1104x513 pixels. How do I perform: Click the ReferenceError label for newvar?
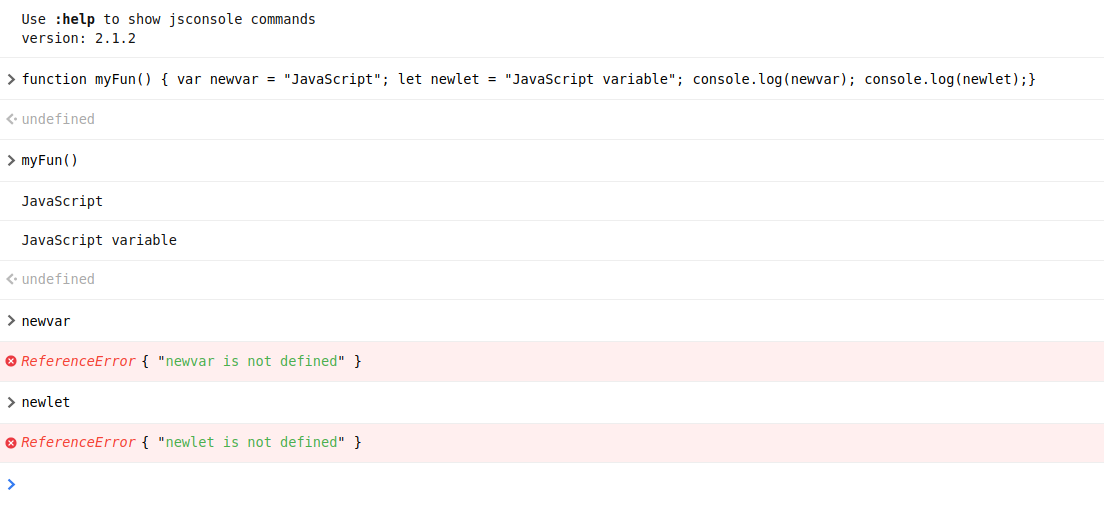(78, 361)
